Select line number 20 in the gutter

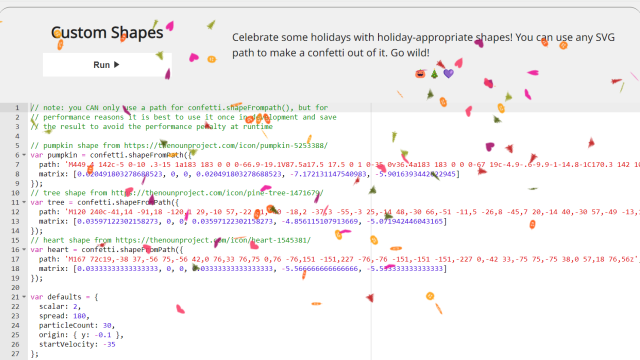click(x=16, y=287)
